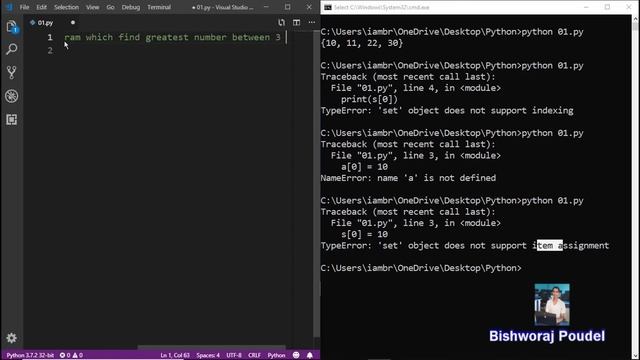Click the vertical scrollbar of cmd window
This screenshot has height=360, width=640.
[636, 187]
